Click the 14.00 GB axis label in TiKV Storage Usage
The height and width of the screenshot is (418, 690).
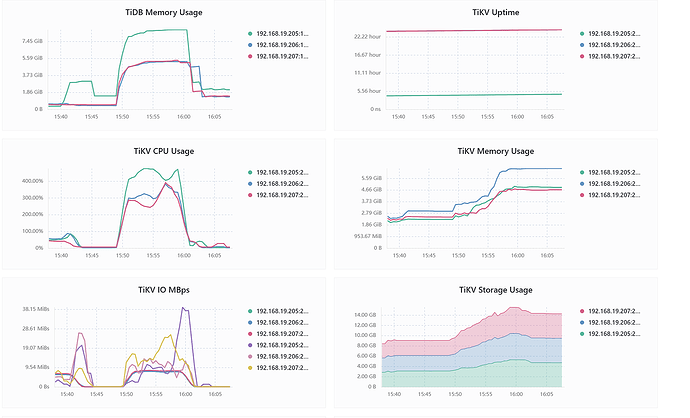(x=365, y=315)
